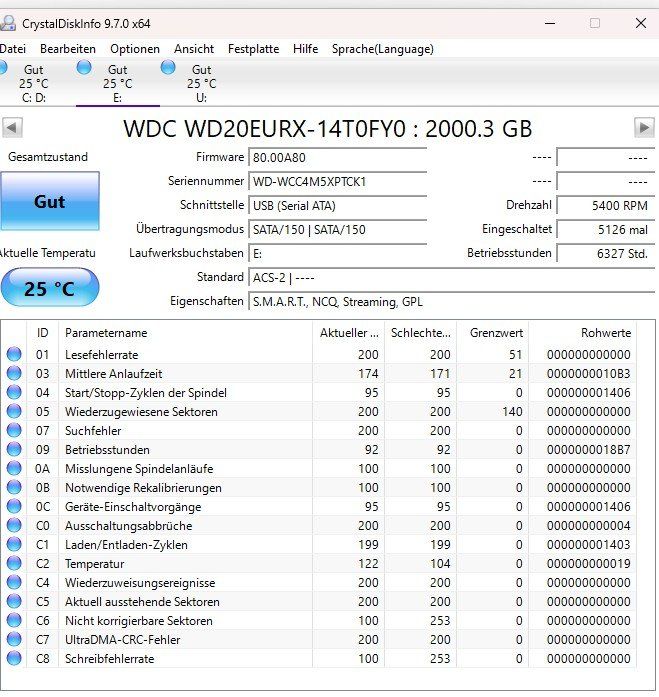Select the Mittlere Anlaufzeit parameter name
659x697 pixels.
pos(113,374)
